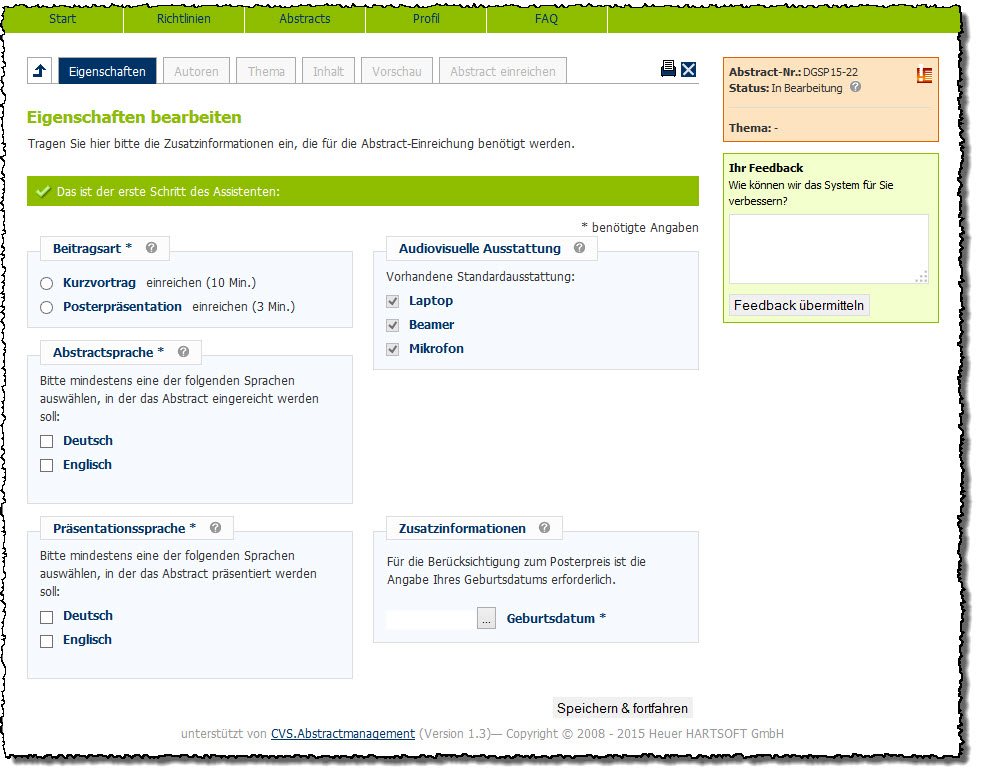Select the Posterpräsentation radio button
Screen dimensions: 981x778
46,308
